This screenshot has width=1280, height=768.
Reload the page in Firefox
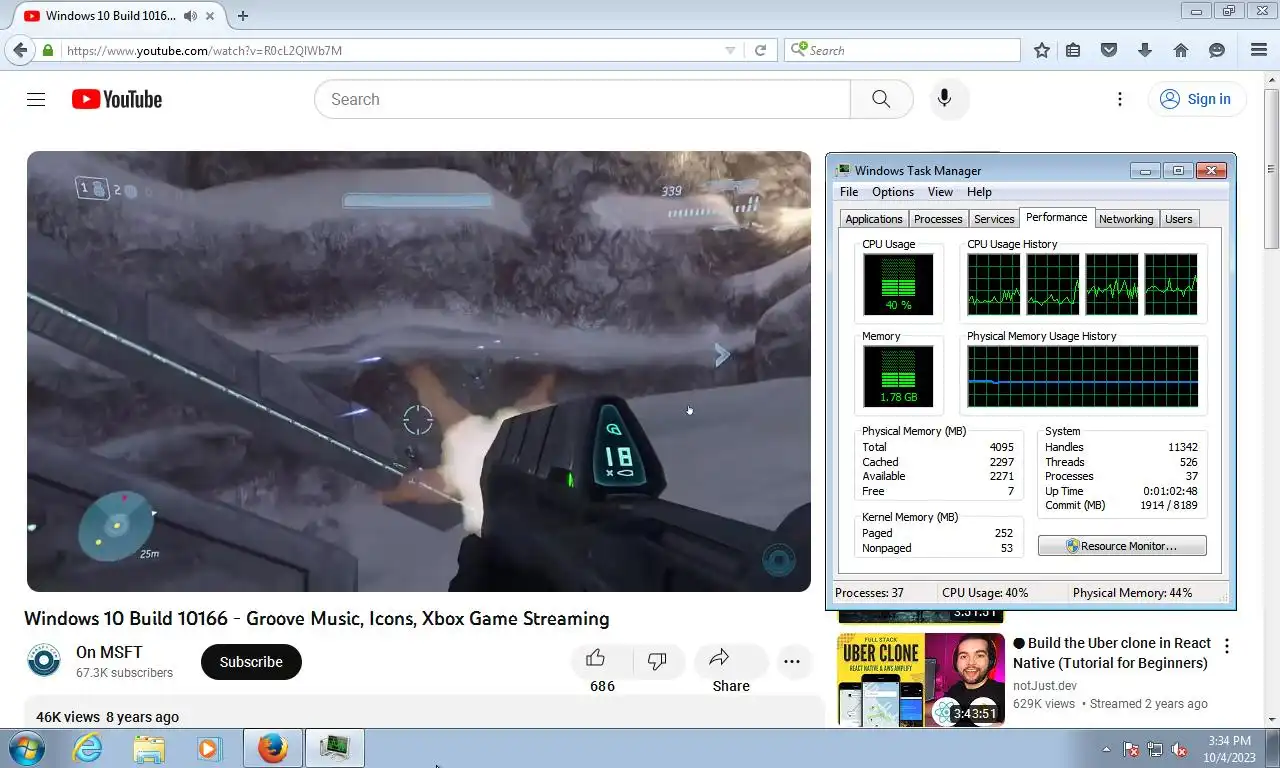(760, 50)
